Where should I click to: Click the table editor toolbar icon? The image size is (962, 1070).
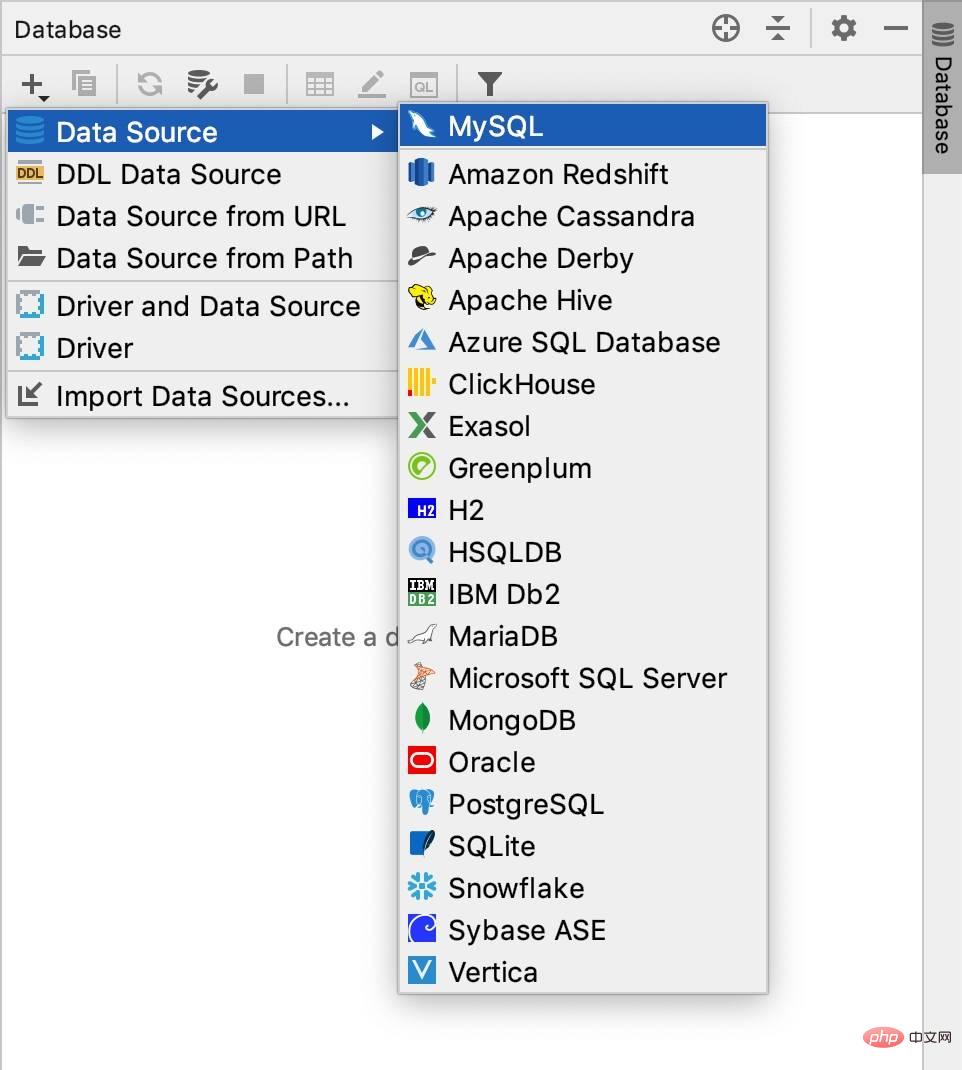tap(319, 85)
